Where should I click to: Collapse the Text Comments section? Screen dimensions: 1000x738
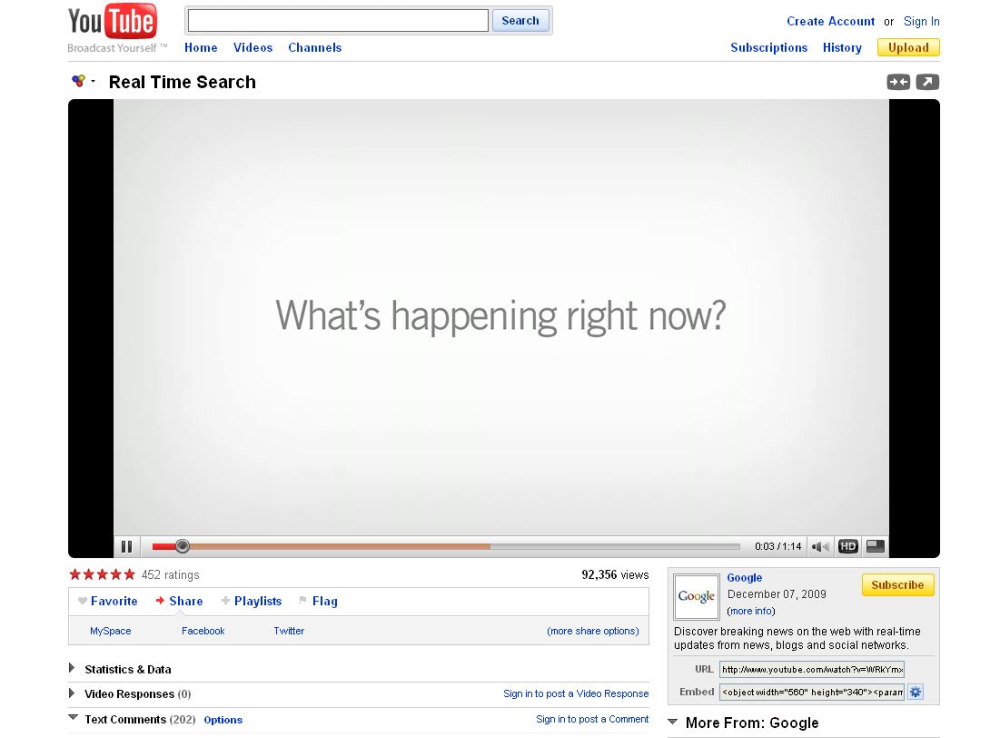tap(73, 718)
